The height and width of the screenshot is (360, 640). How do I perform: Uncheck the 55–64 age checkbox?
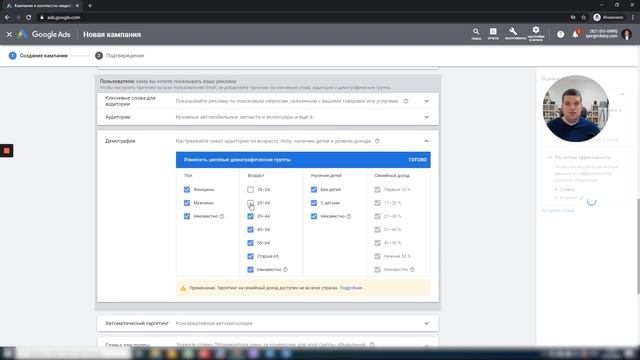pyautogui.click(x=250, y=243)
